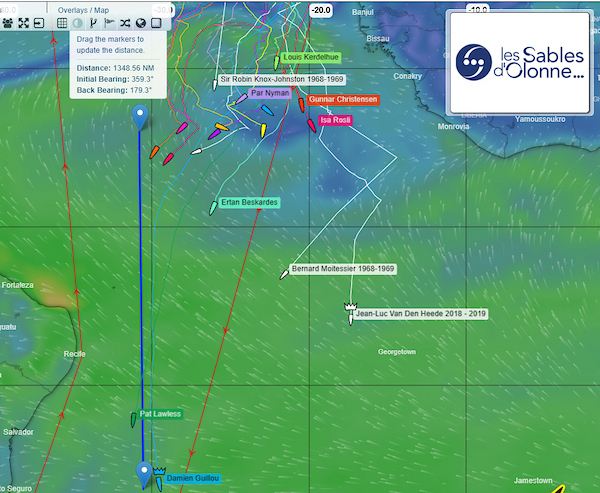The width and height of the screenshot is (600, 493).
Task: Toggle the wind flag overlay icon
Action: coord(109,23)
